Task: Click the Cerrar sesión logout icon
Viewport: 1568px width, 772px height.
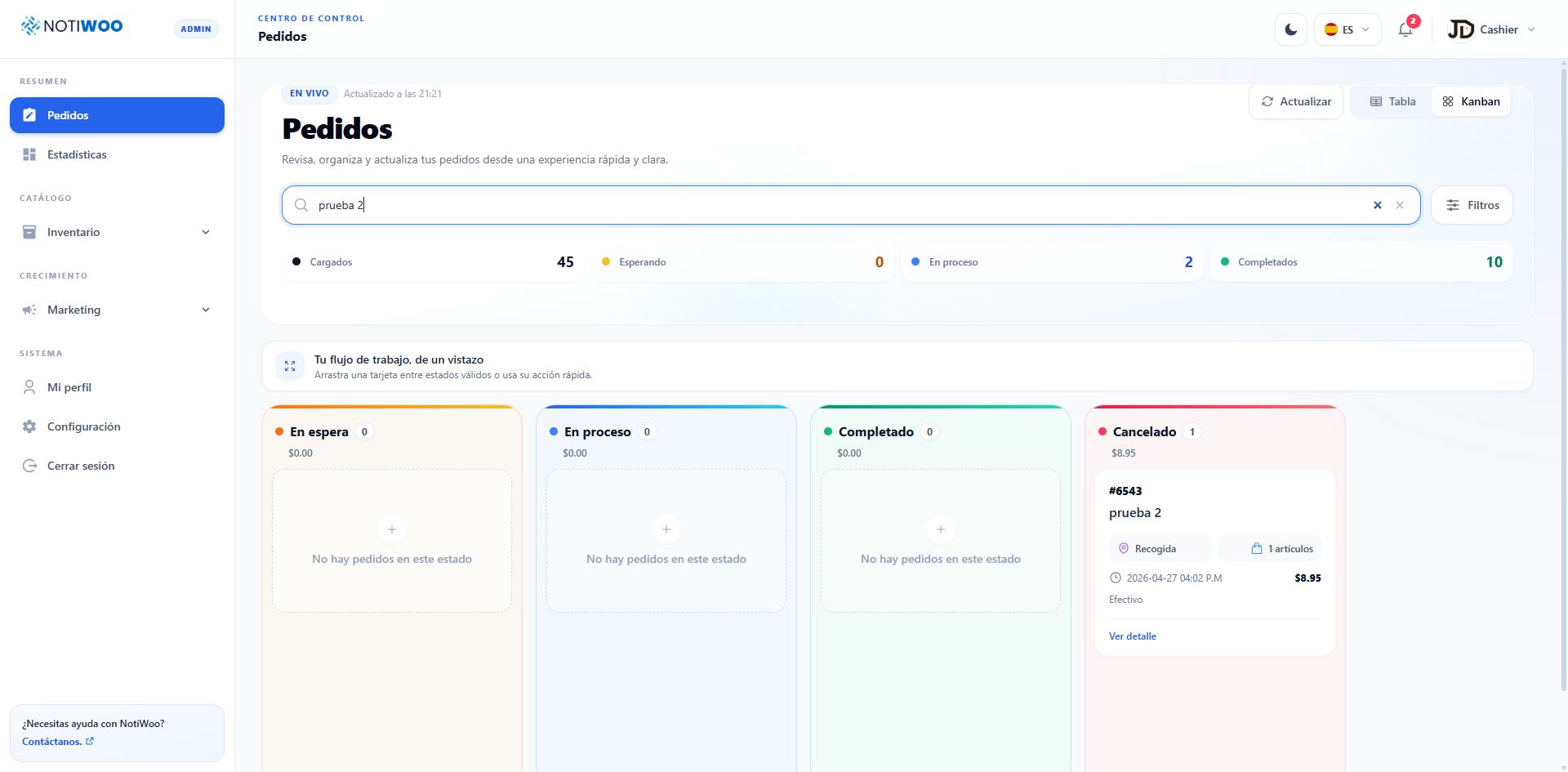Action: (x=29, y=466)
